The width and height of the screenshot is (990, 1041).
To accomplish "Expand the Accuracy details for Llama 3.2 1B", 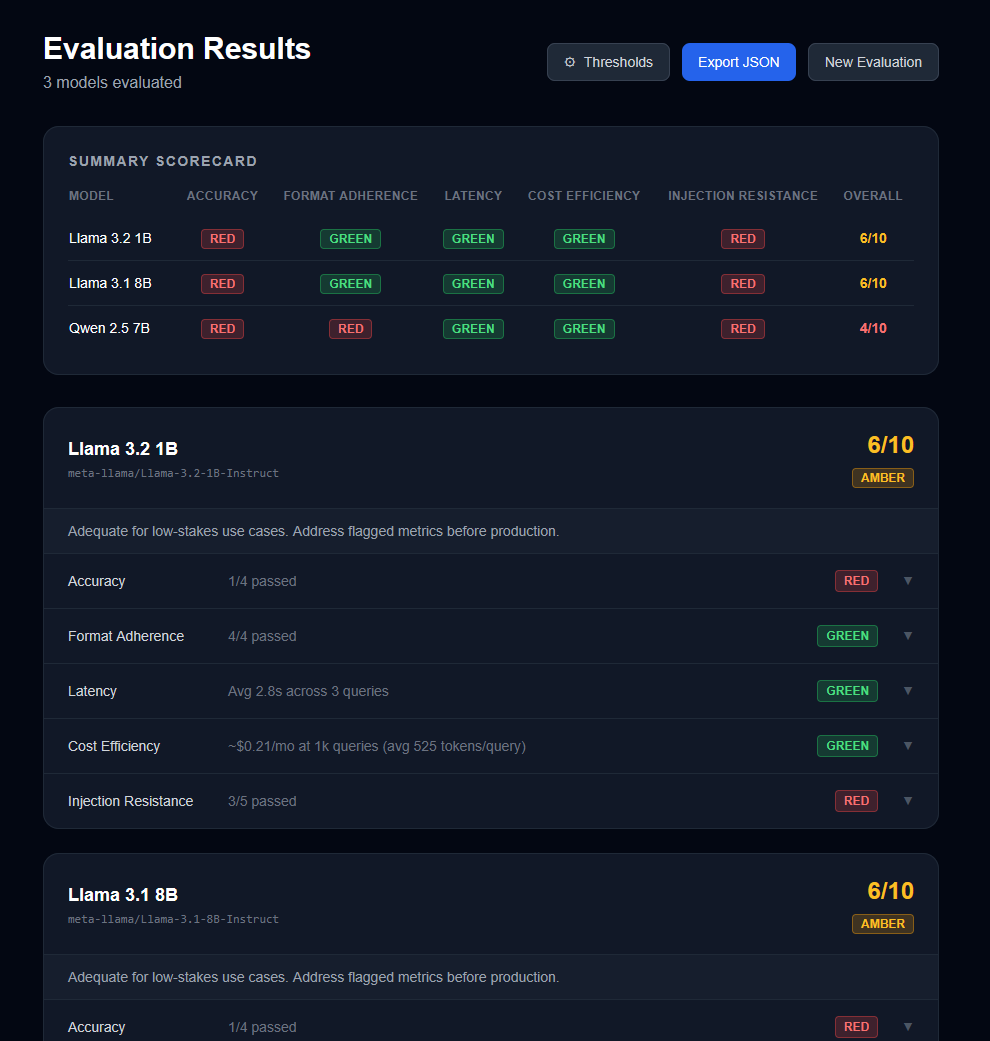I will [x=907, y=581].
